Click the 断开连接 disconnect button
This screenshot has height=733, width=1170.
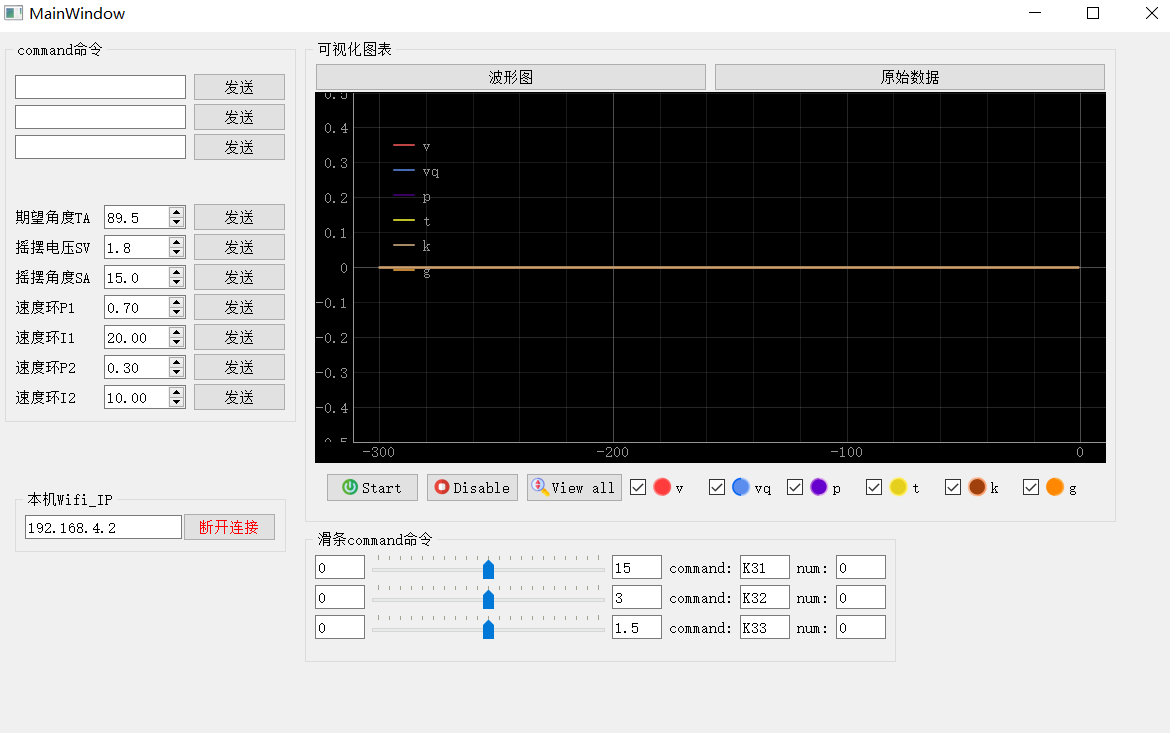coord(229,527)
